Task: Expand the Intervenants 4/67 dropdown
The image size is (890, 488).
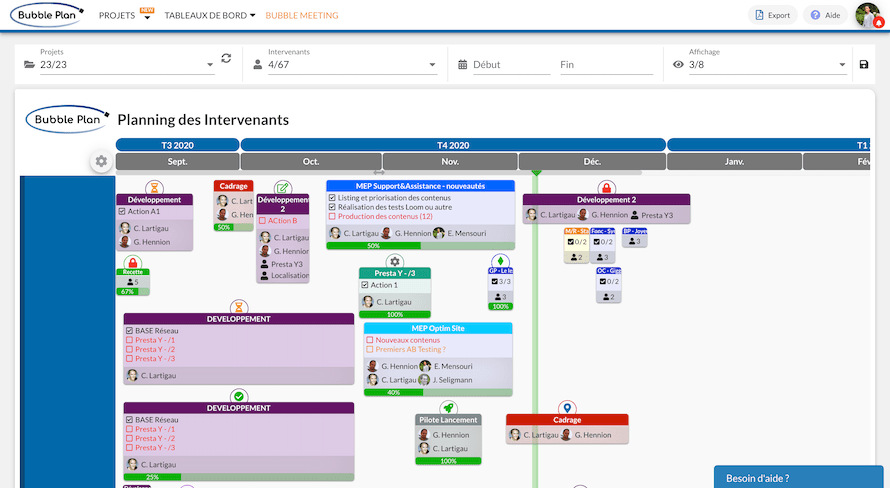Action: pos(352,65)
